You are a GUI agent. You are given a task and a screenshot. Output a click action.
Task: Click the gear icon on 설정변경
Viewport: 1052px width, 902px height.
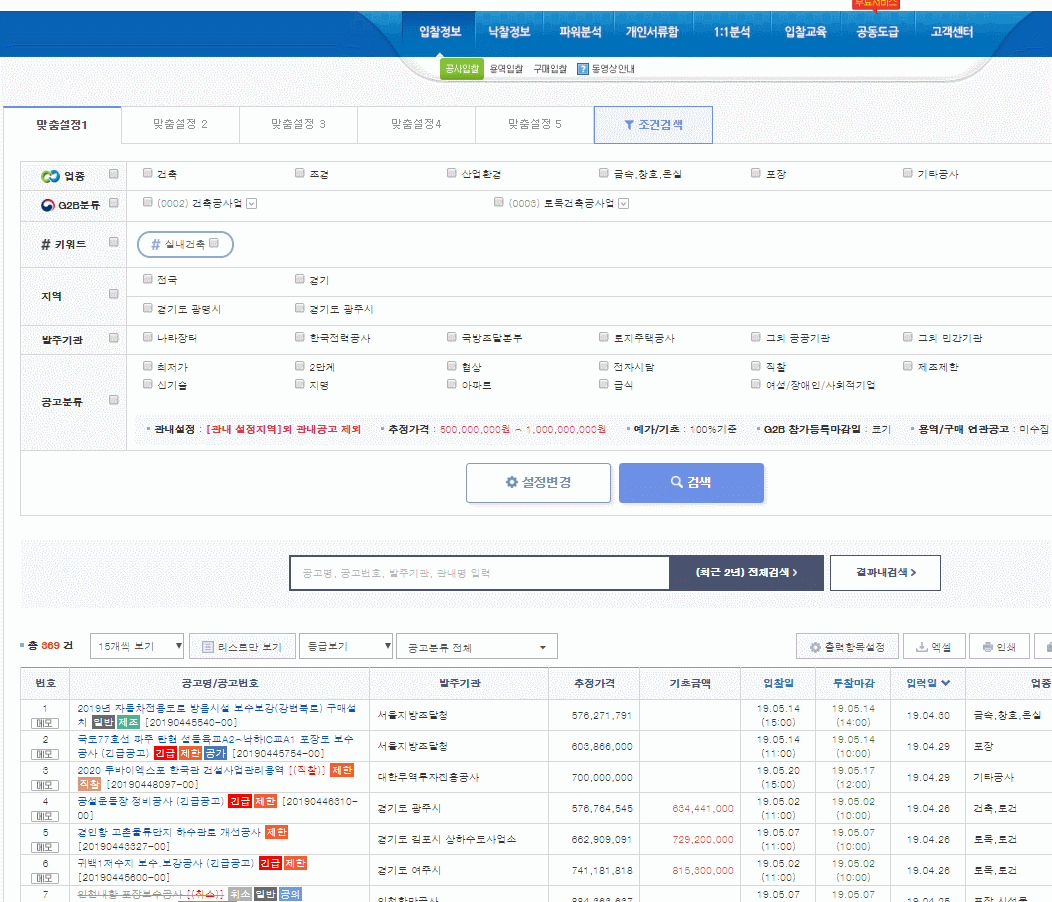[x=512, y=482]
